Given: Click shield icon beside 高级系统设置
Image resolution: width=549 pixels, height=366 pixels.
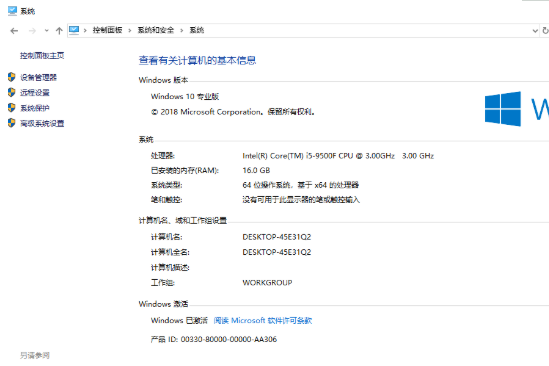Looking at the screenshot, I should pos(12,123).
